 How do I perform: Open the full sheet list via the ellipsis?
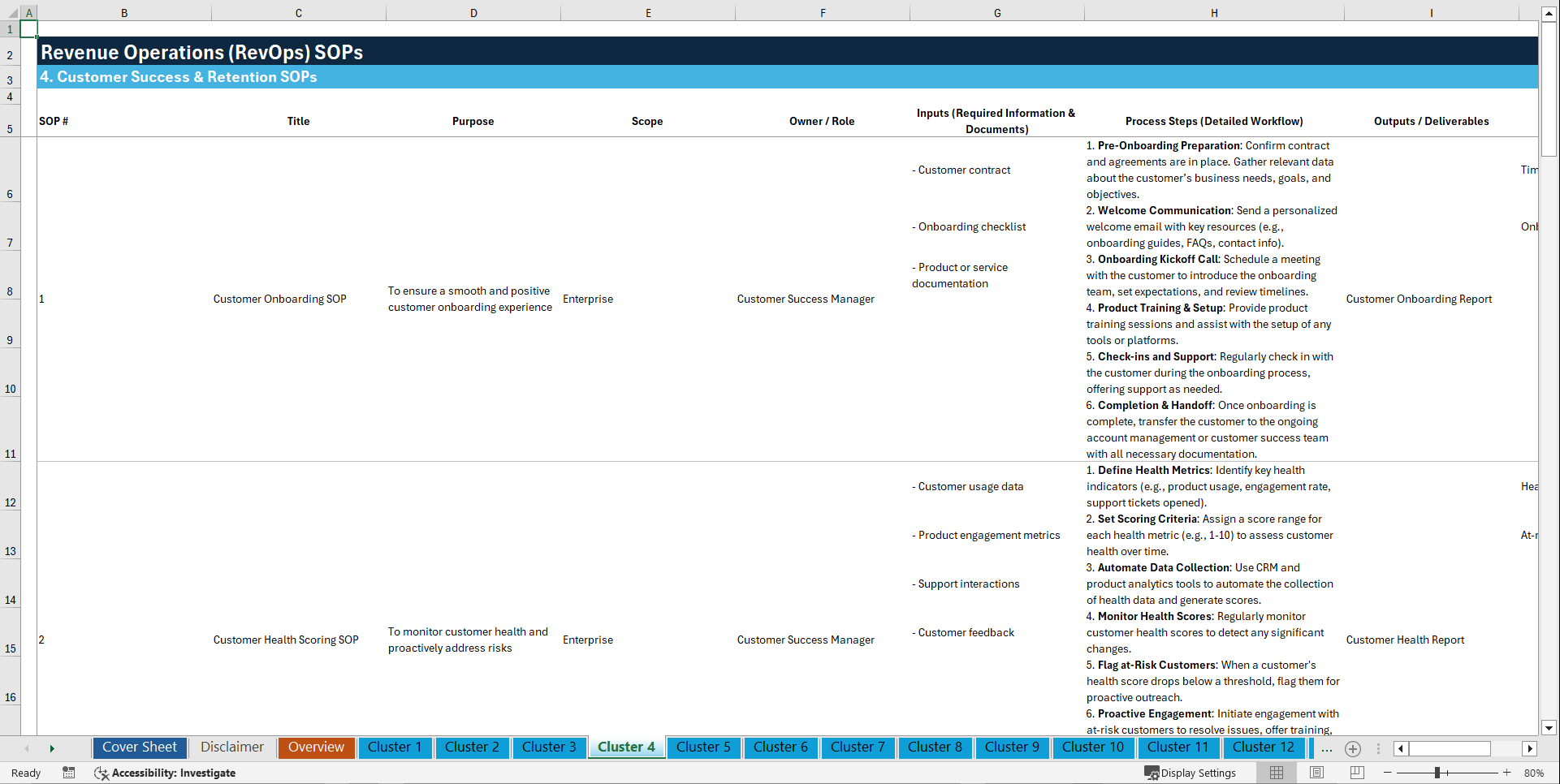pos(1327,748)
